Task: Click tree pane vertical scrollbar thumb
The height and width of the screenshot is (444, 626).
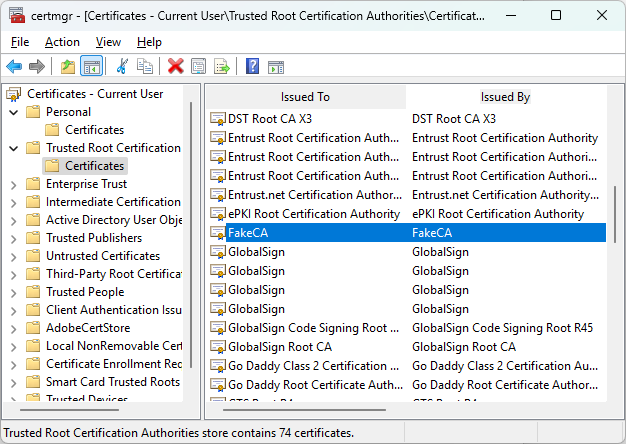Action: 191,235
